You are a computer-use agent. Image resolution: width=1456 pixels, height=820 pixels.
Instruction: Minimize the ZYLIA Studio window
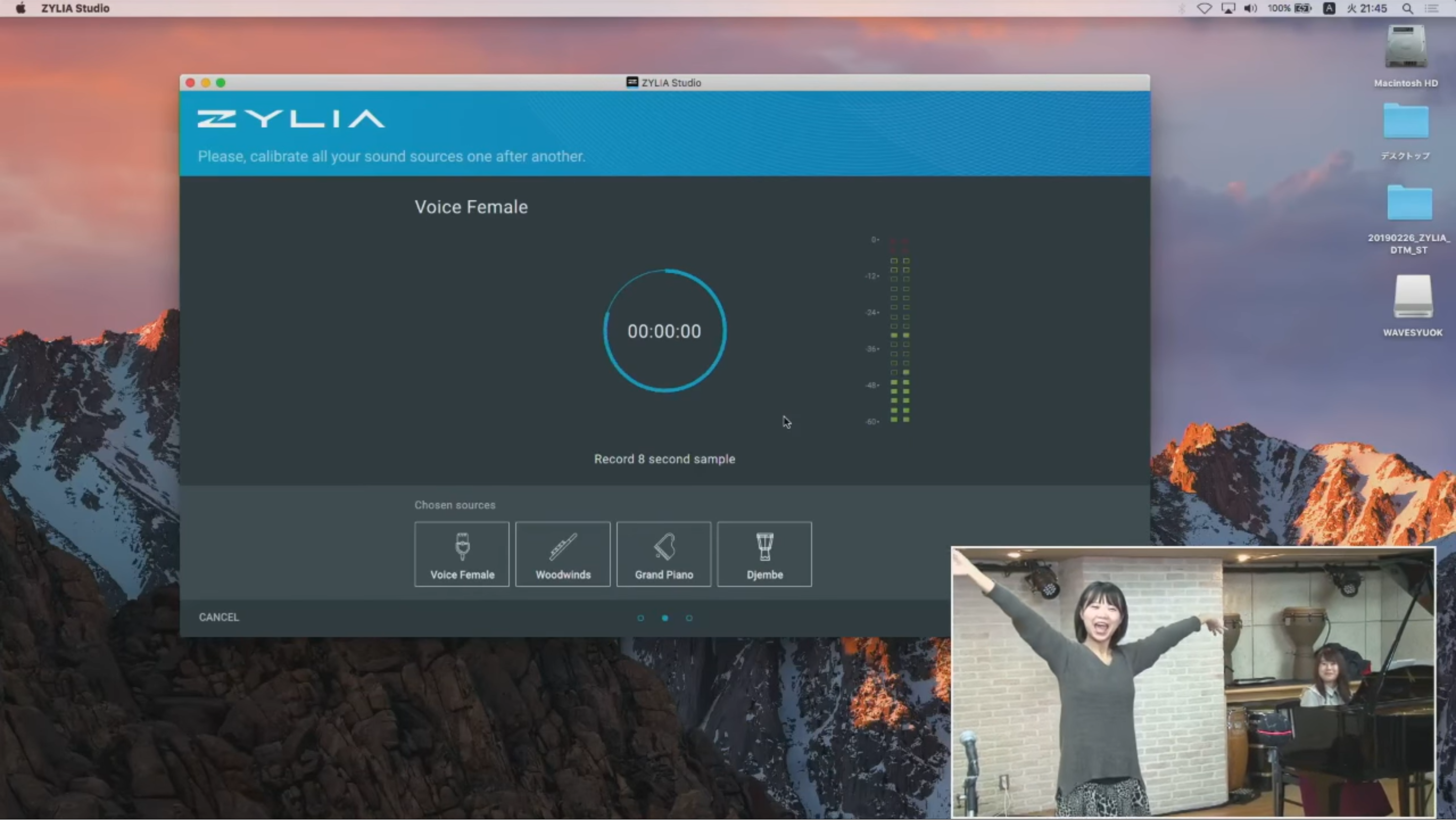click(x=206, y=83)
